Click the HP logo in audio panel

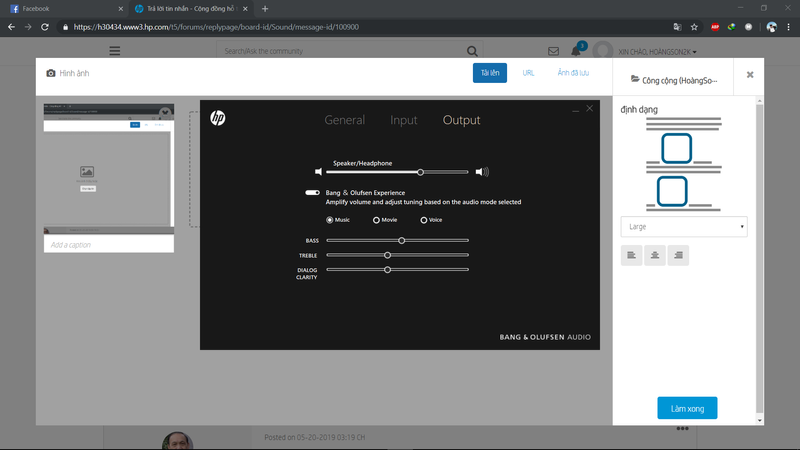point(218,118)
